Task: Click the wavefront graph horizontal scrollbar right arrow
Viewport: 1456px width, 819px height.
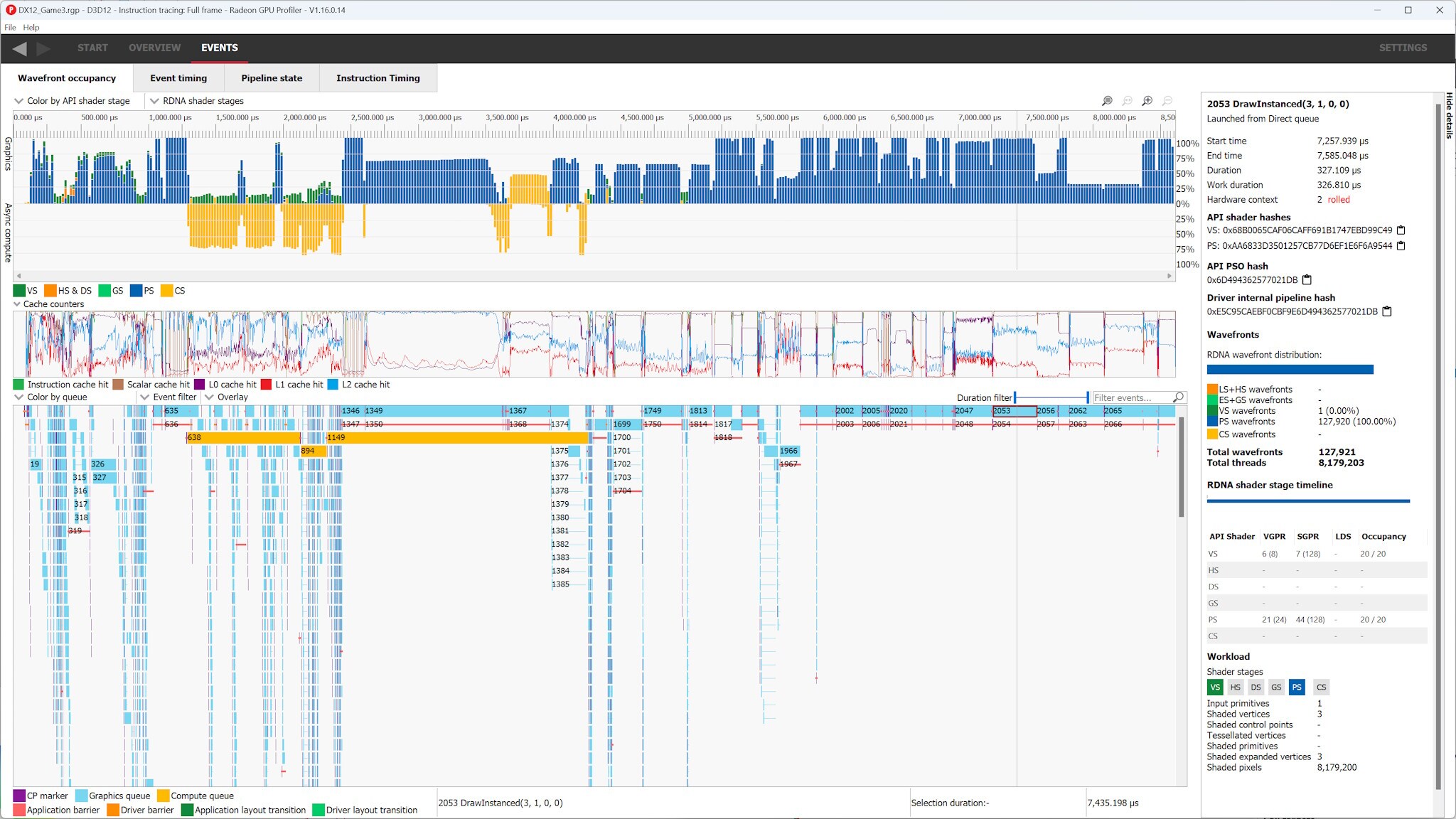Action: click(x=1169, y=276)
